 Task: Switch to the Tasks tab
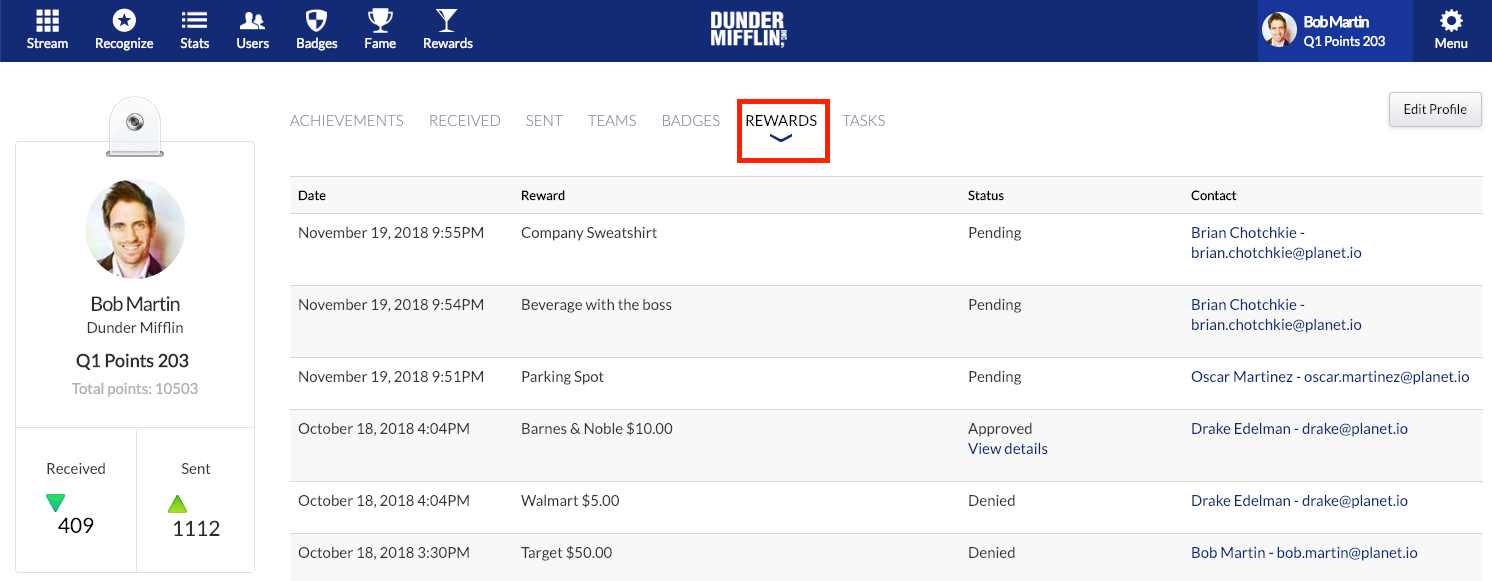pos(864,121)
